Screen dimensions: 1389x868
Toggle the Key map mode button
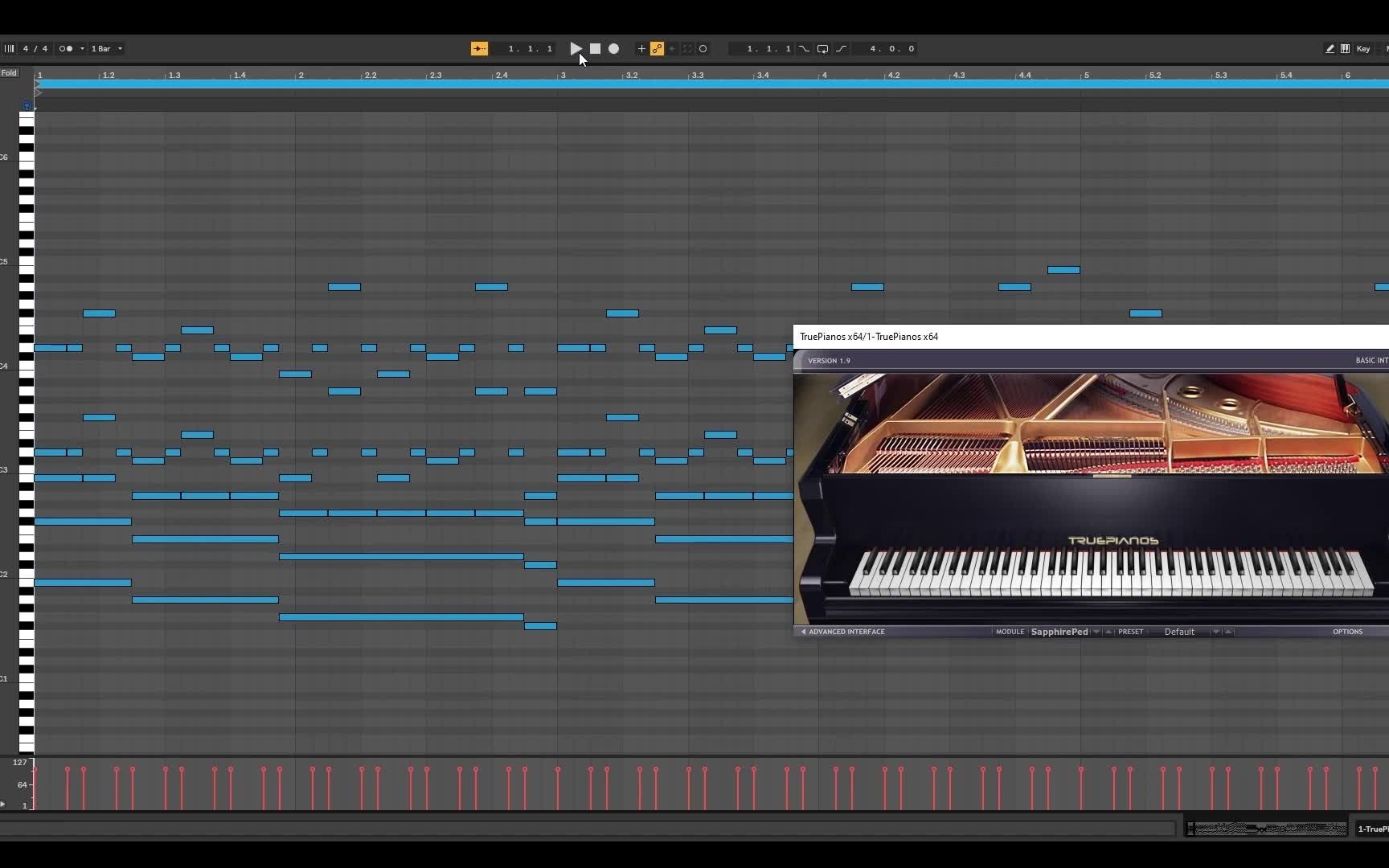click(x=1363, y=48)
